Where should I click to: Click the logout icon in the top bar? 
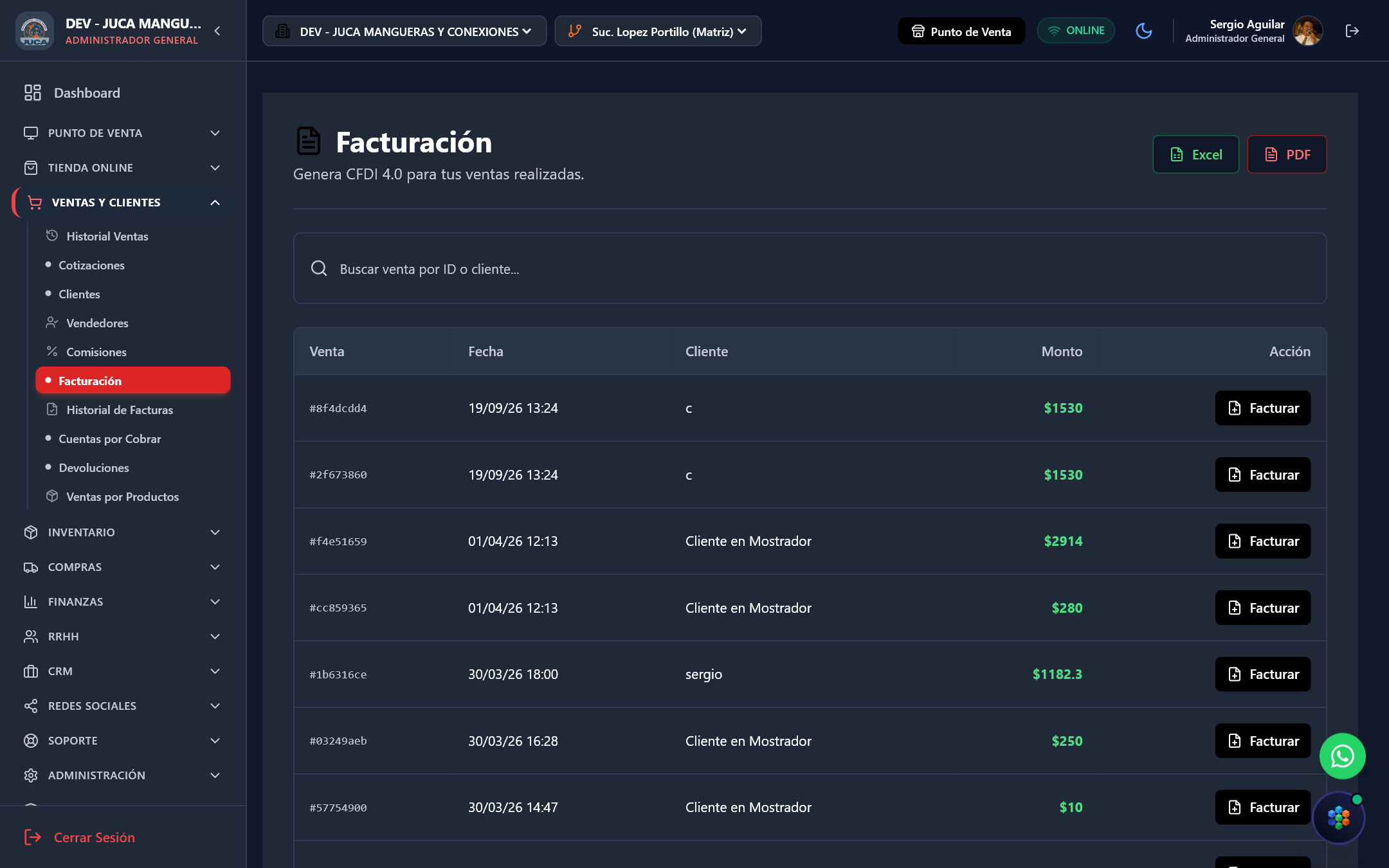pos(1352,31)
